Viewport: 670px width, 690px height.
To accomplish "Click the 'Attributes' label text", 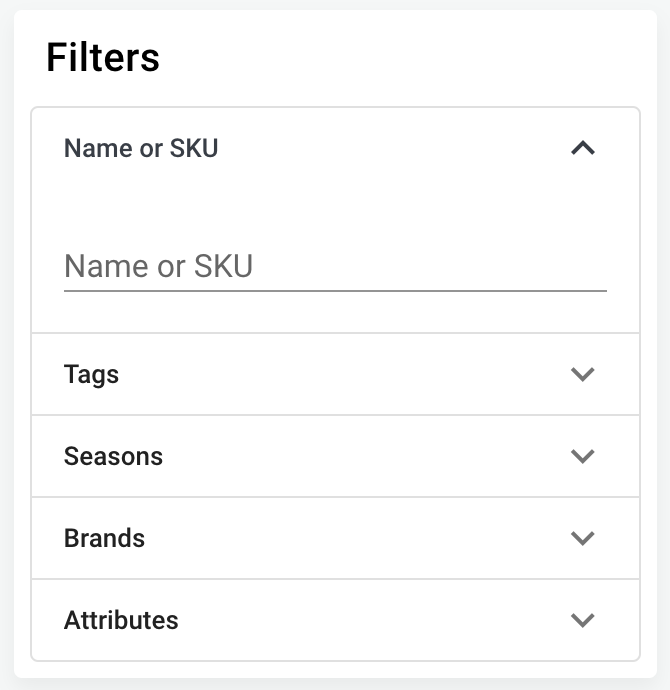I will click(x=121, y=620).
